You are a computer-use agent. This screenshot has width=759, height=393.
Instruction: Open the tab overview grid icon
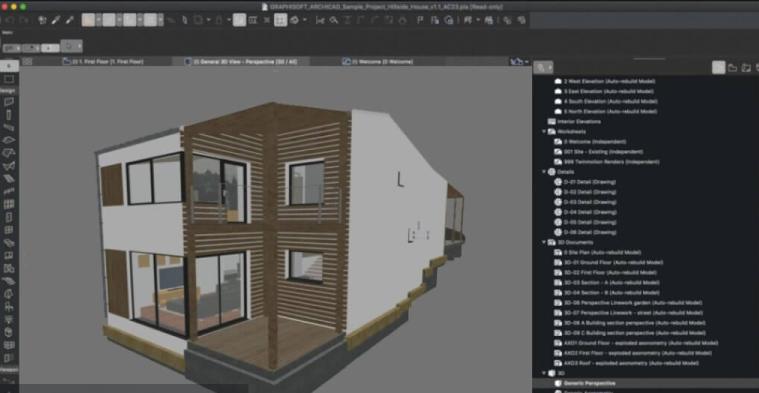click(x=27, y=61)
